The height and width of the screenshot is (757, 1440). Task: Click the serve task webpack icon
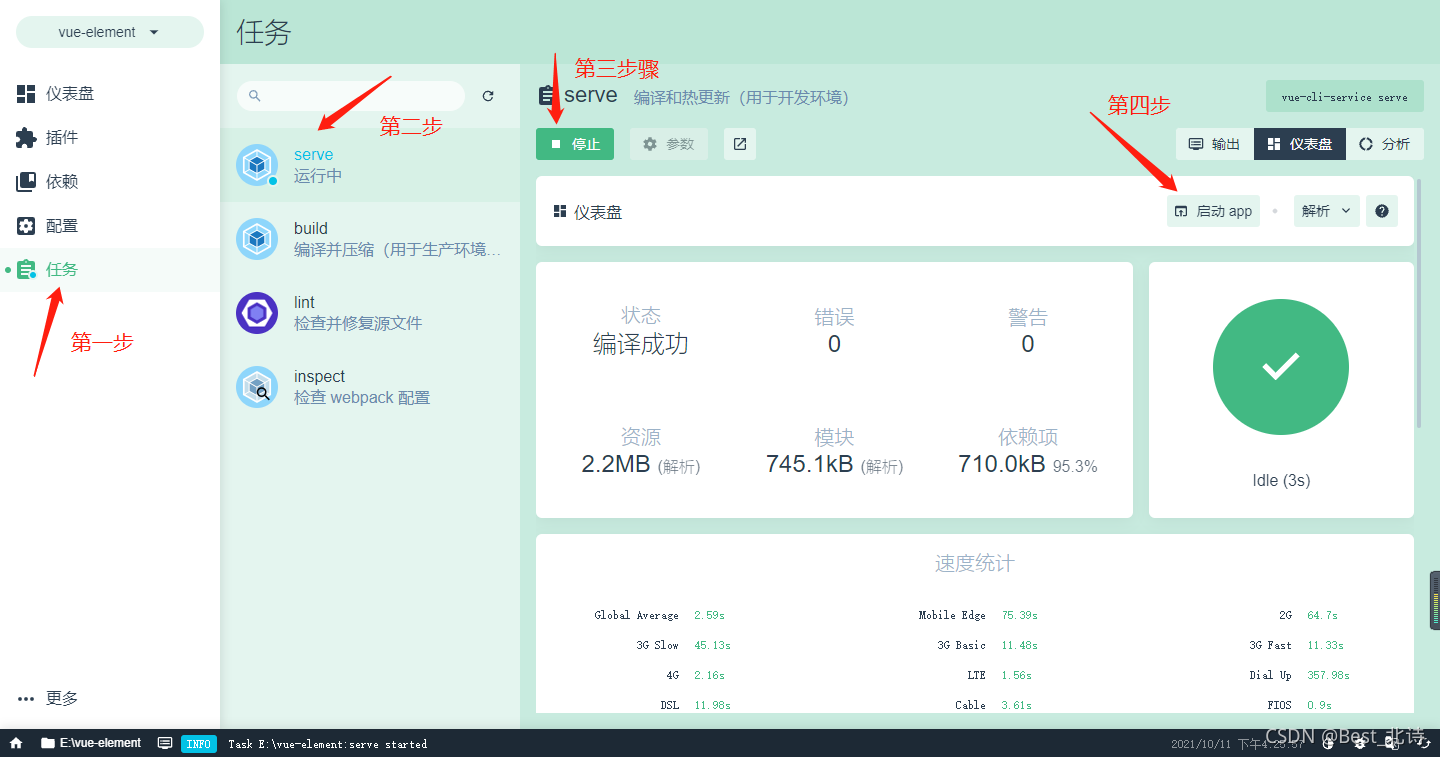(257, 165)
